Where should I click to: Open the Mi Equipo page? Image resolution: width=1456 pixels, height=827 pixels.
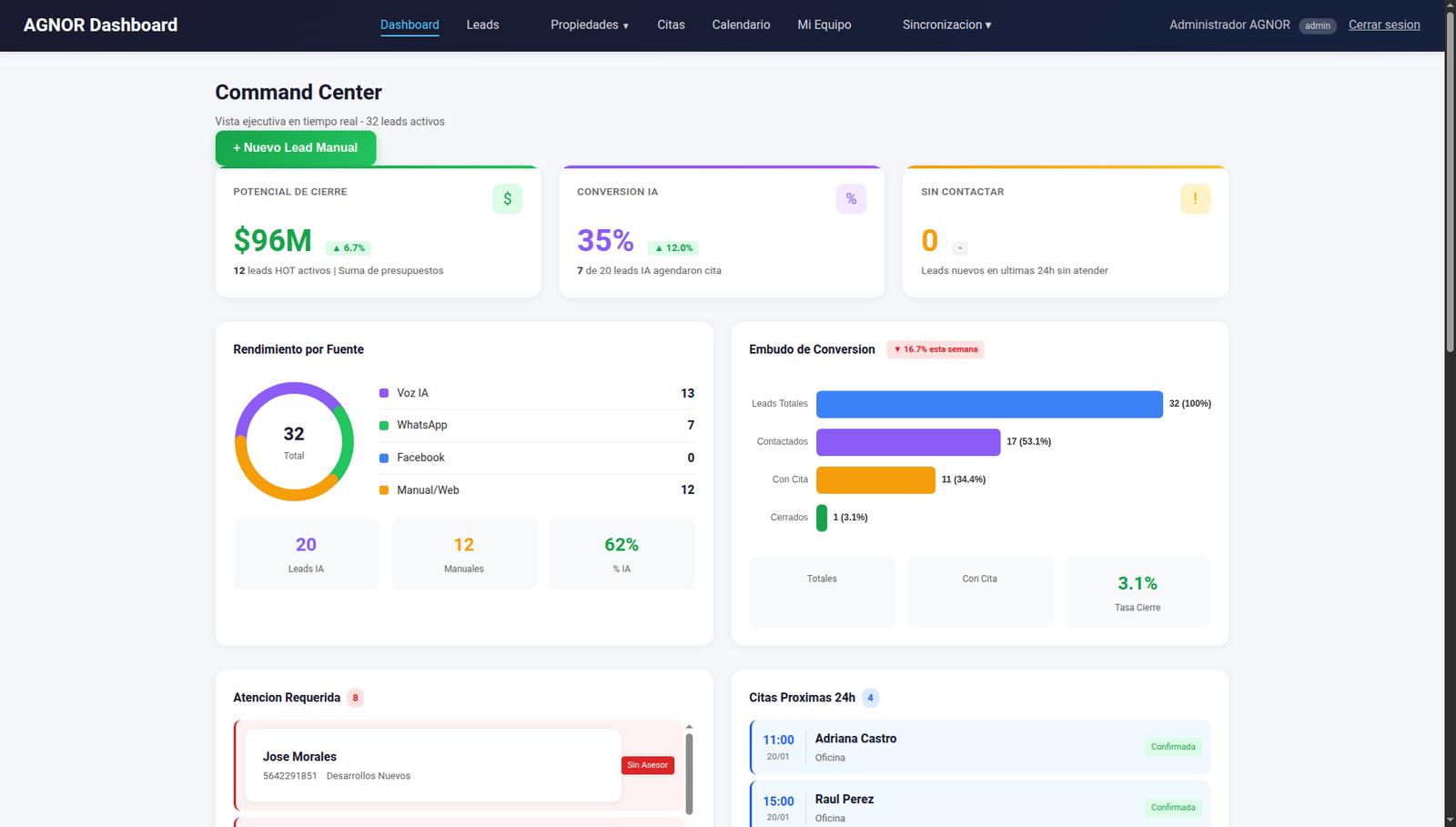824,25
